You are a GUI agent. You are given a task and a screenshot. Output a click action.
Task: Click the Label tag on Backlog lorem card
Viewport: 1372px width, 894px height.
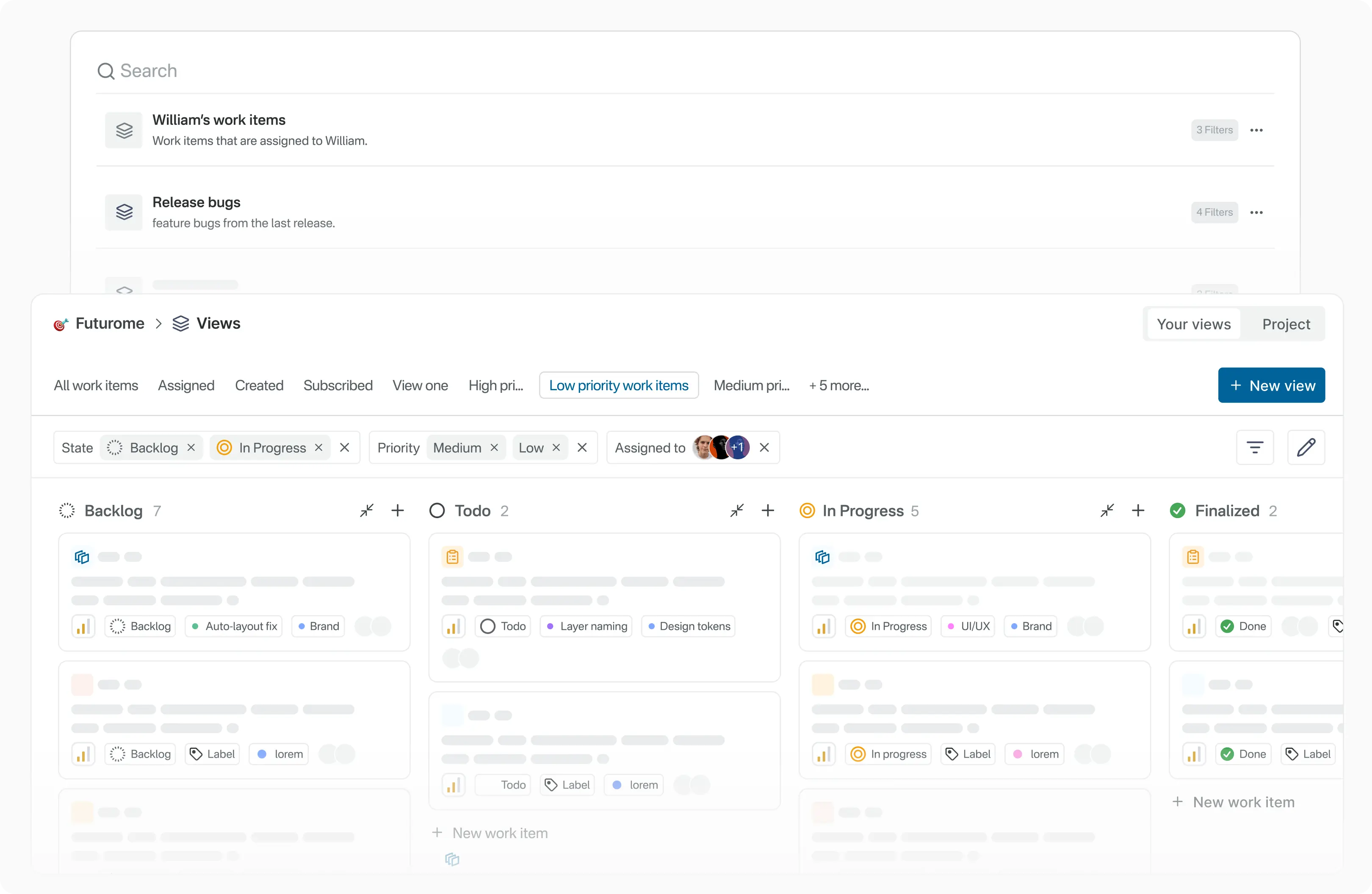(x=213, y=754)
